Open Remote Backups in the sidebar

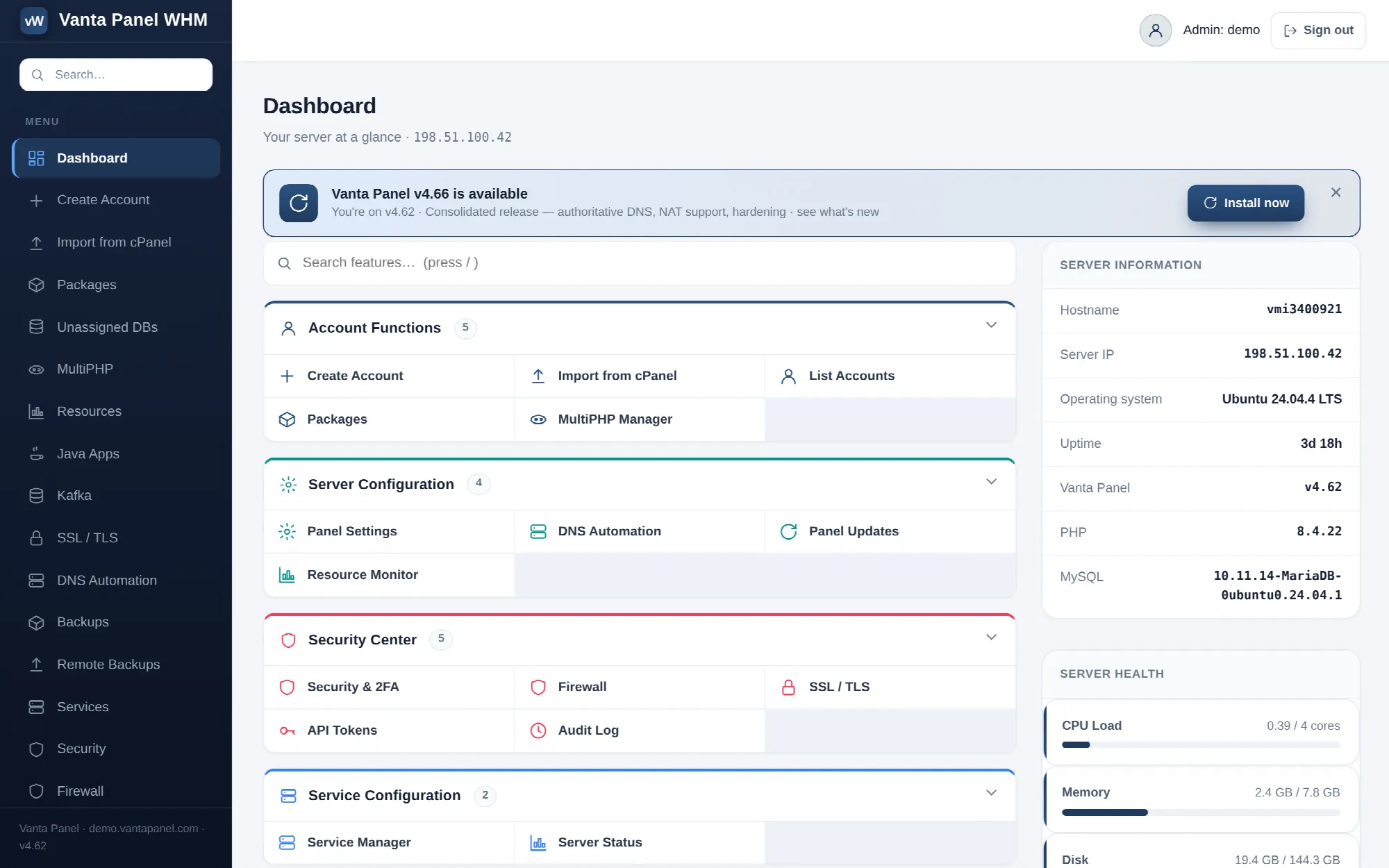116,665
